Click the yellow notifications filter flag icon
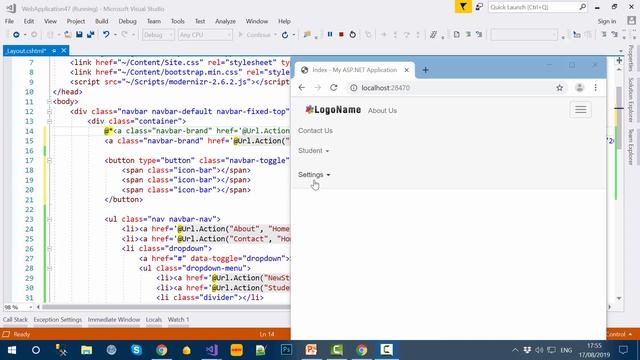The width and height of the screenshot is (640, 360). 463,7
